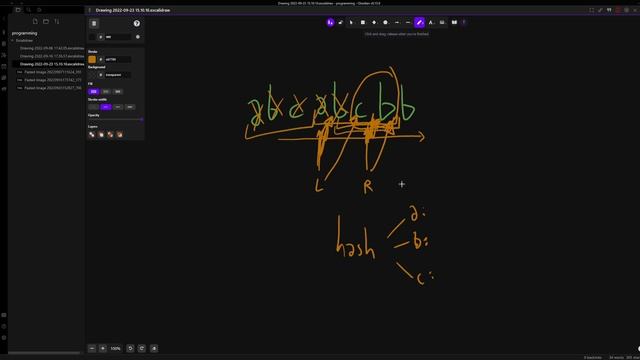The image size is (640, 360).
Task: Select the thinnest stroke width option
Action: coord(93,107)
